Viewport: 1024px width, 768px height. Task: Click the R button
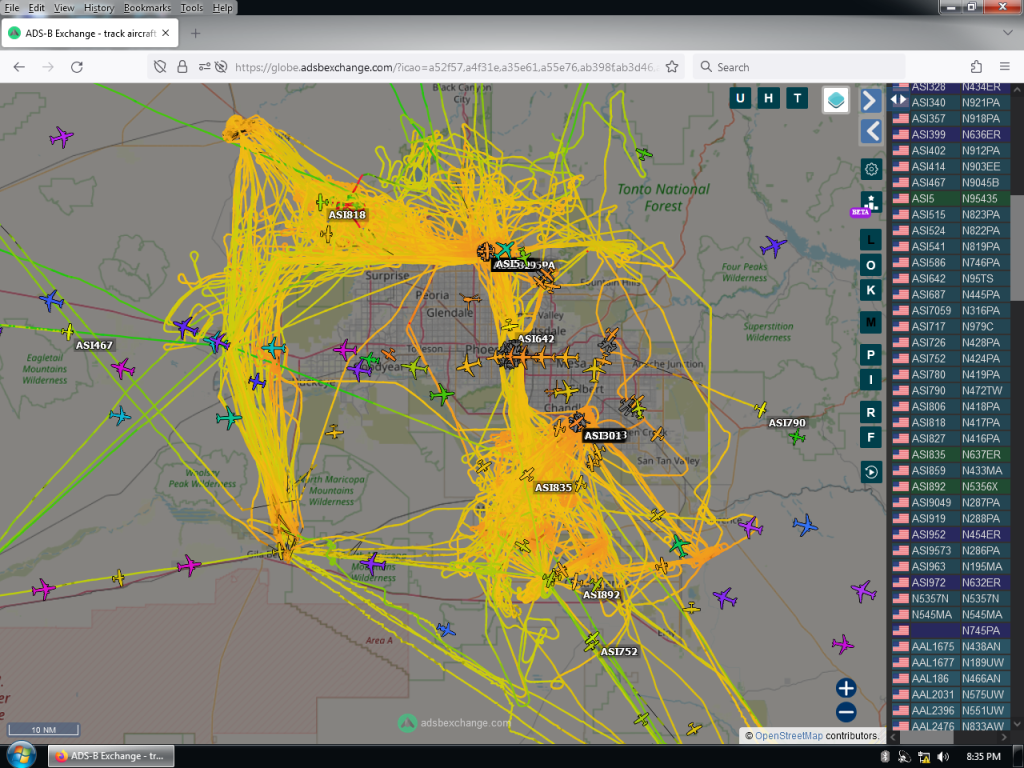click(871, 412)
